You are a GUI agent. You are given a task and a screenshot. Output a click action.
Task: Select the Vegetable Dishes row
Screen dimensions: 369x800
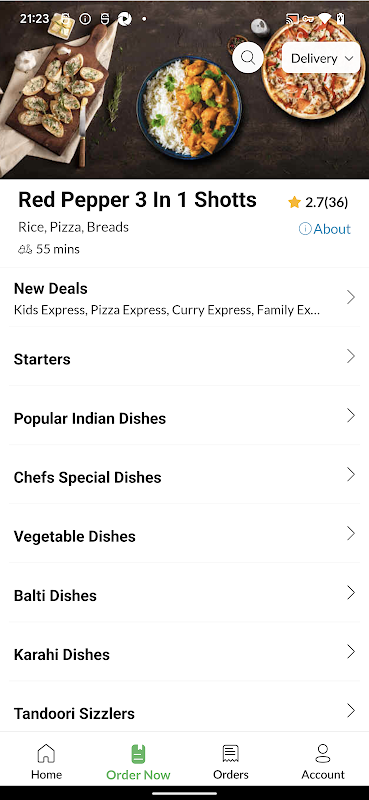(184, 534)
